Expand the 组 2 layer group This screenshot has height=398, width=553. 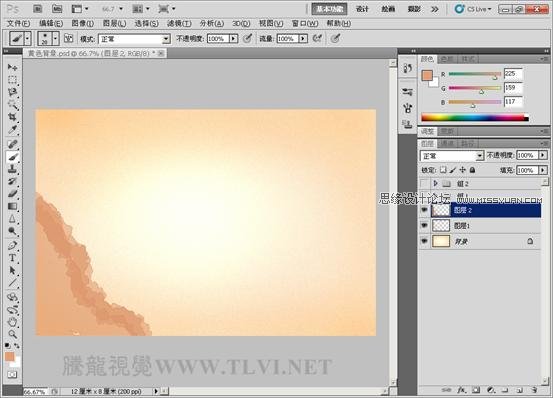coord(436,183)
